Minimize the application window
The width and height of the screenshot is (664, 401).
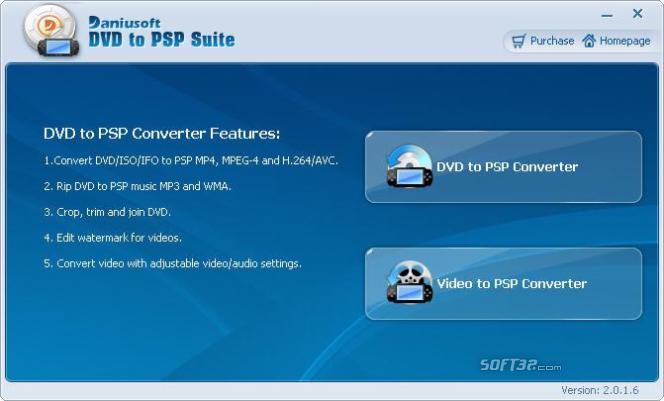coord(607,15)
